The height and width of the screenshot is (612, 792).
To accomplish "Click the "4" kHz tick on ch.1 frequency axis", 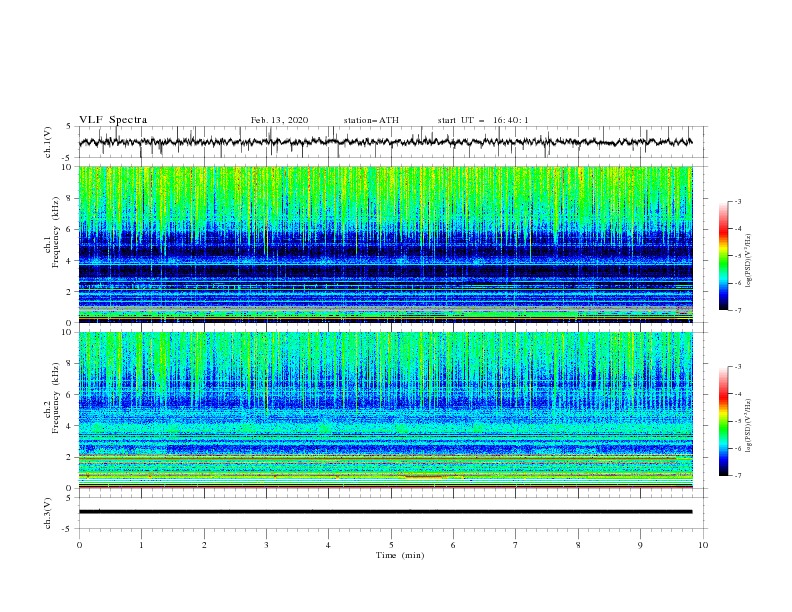I will 69,261.
